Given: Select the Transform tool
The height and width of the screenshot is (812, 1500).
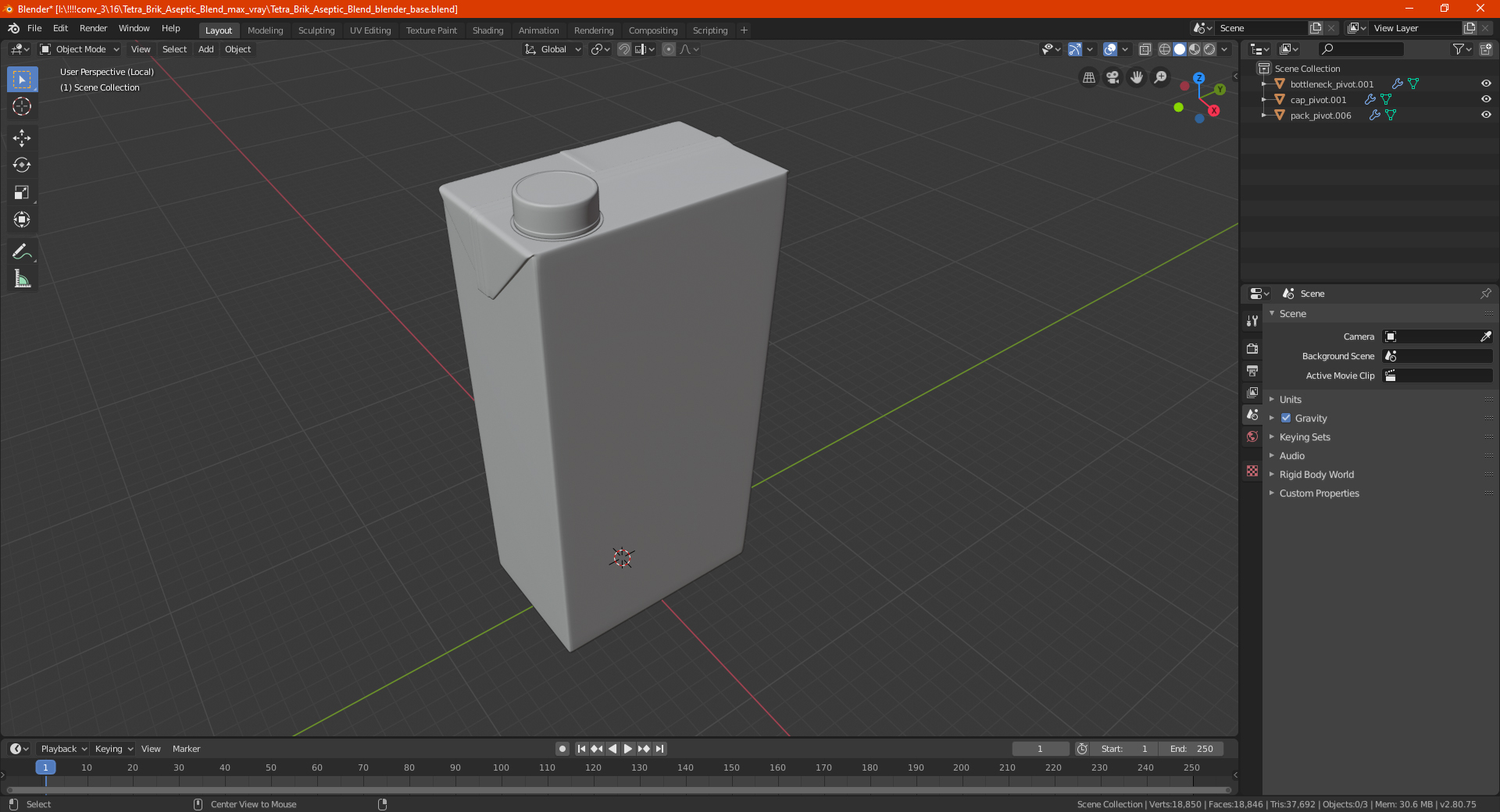Looking at the screenshot, I should tap(22, 219).
